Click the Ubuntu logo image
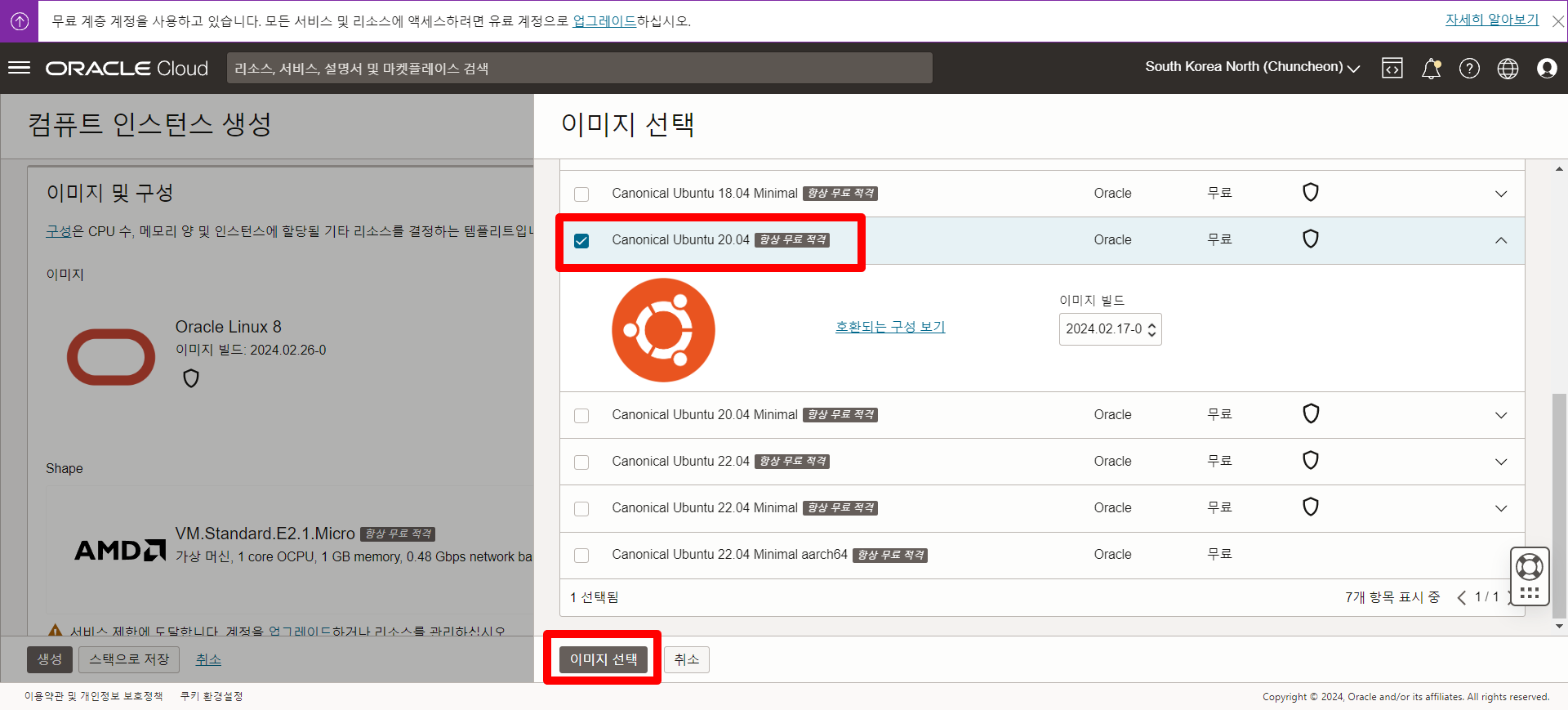Viewport: 1568px width, 710px height. pos(663,330)
